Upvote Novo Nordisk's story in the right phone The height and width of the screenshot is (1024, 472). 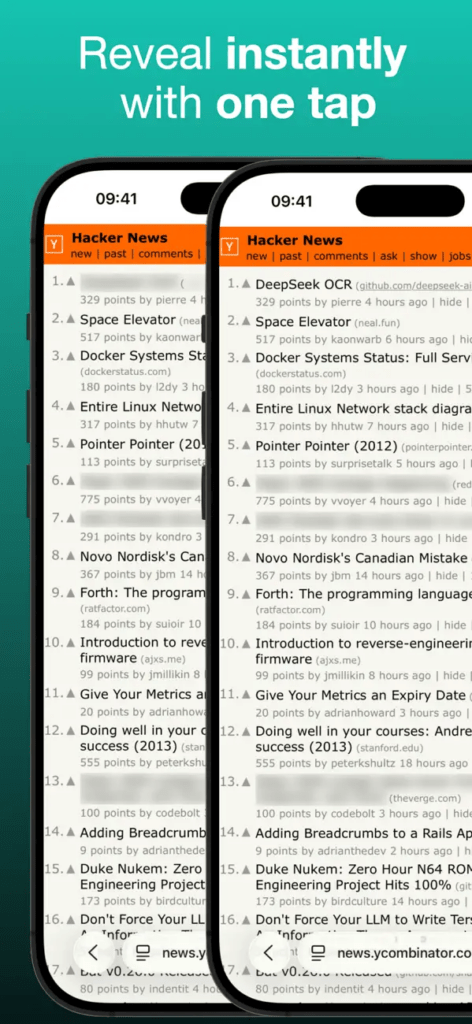246,558
